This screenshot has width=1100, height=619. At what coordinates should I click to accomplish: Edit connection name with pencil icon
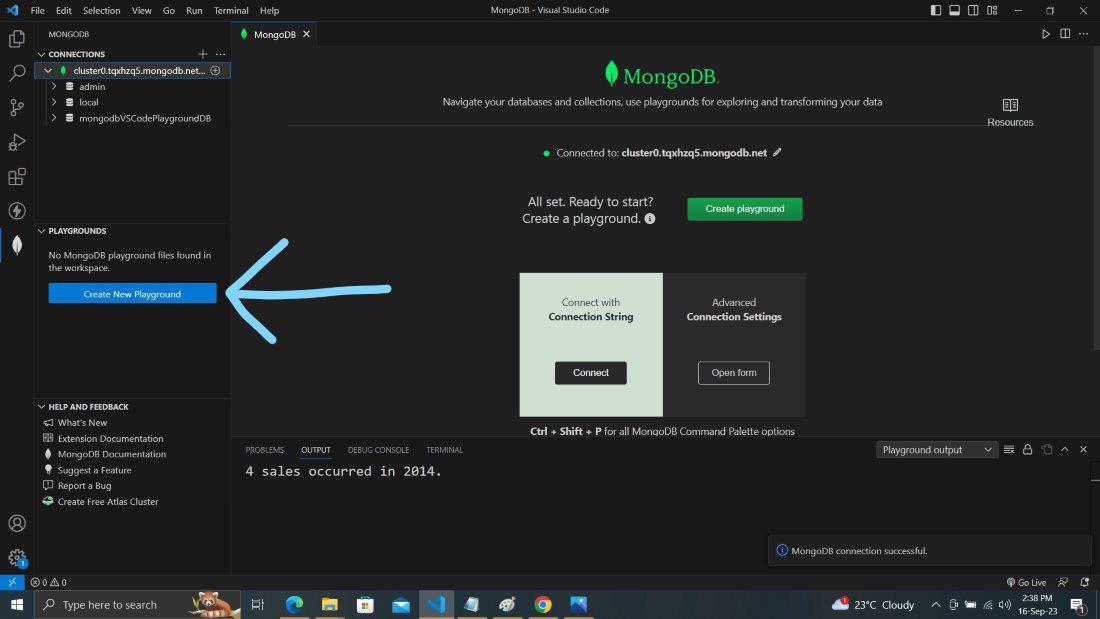777,152
